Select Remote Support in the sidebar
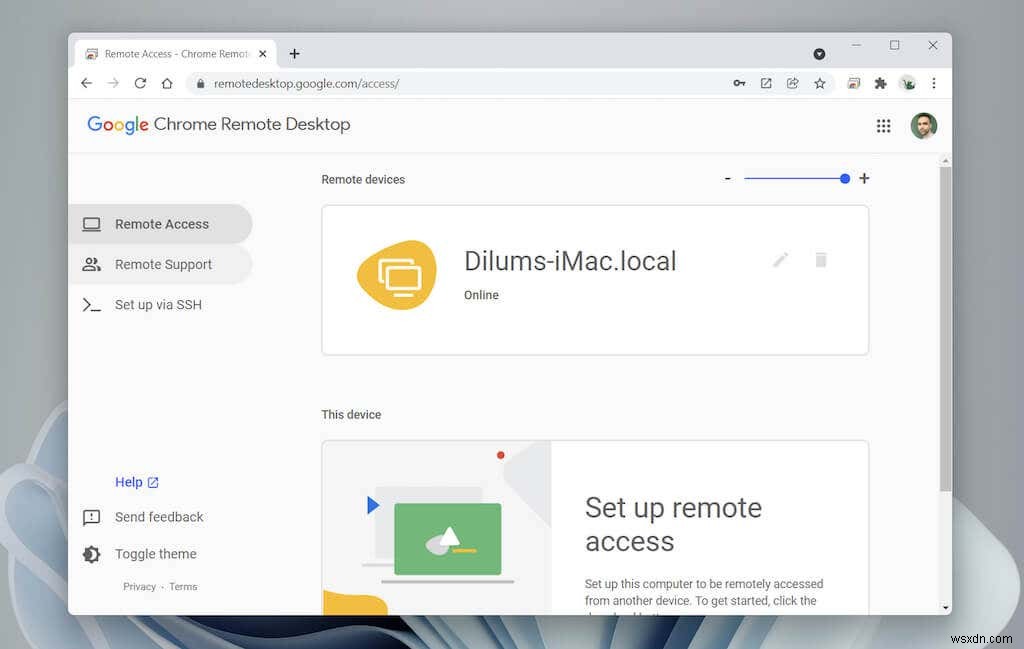 tap(160, 264)
